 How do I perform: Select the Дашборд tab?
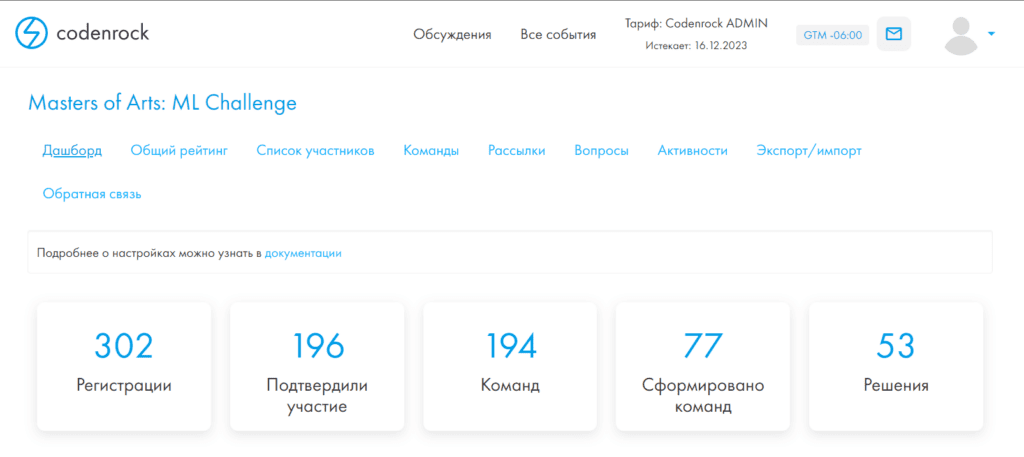tap(72, 151)
